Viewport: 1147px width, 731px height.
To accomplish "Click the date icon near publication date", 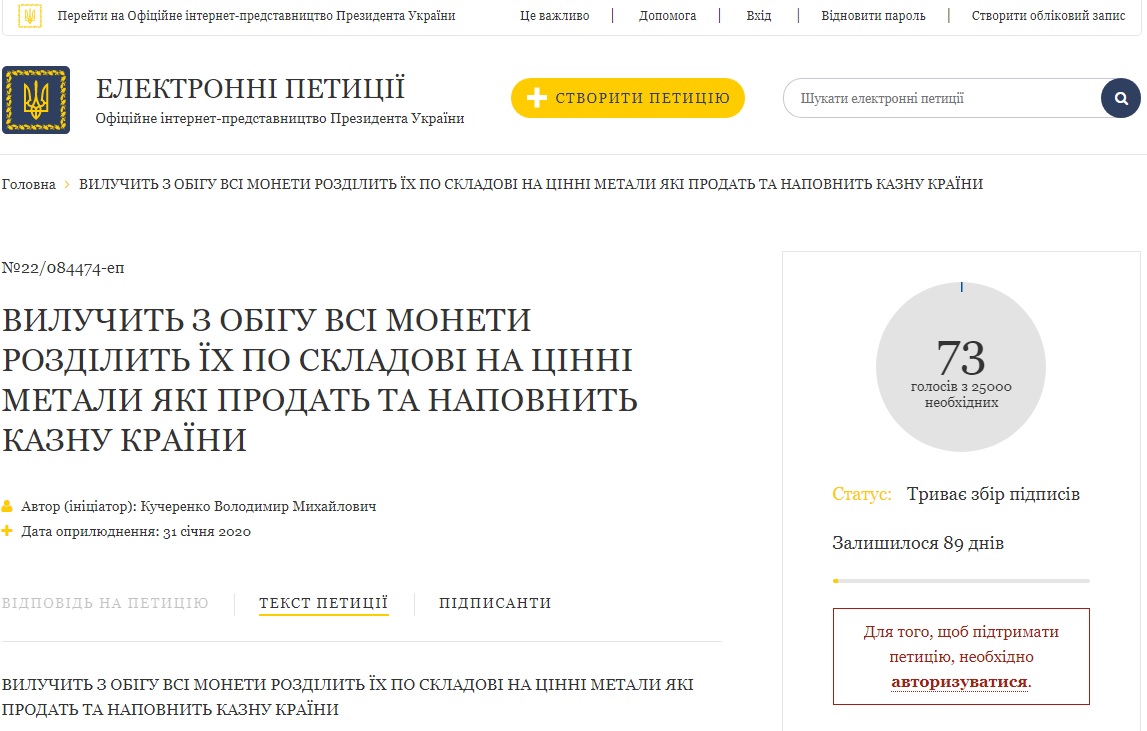I will [x=9, y=531].
